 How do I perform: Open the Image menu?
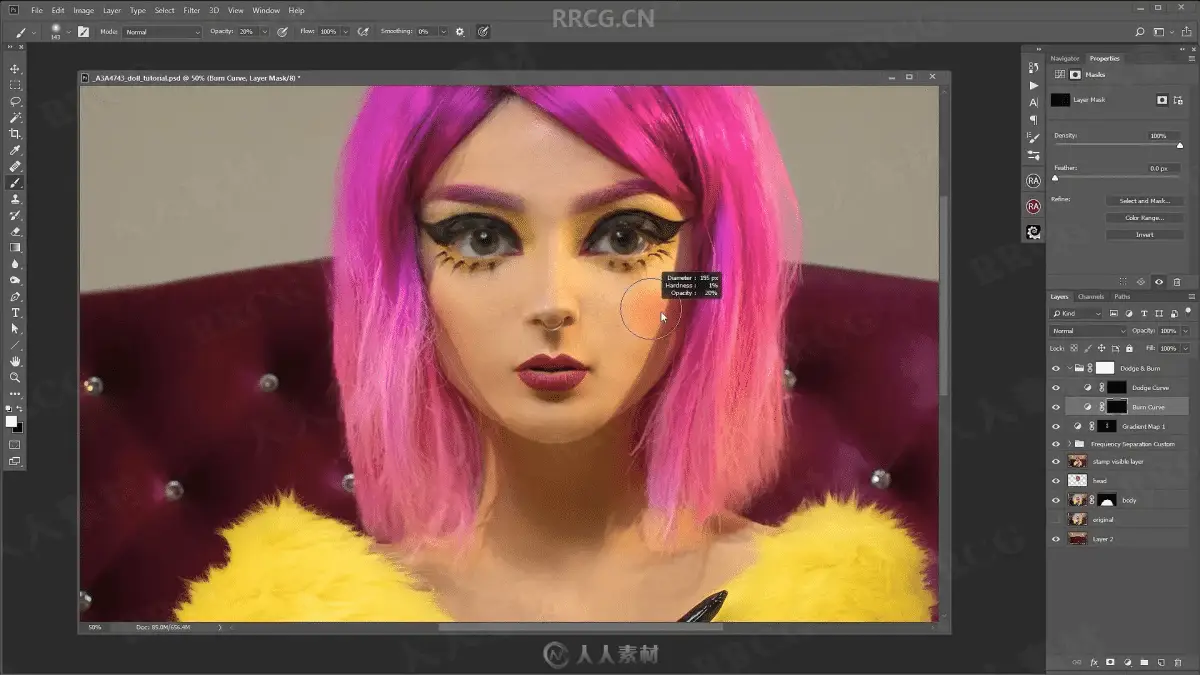point(84,10)
